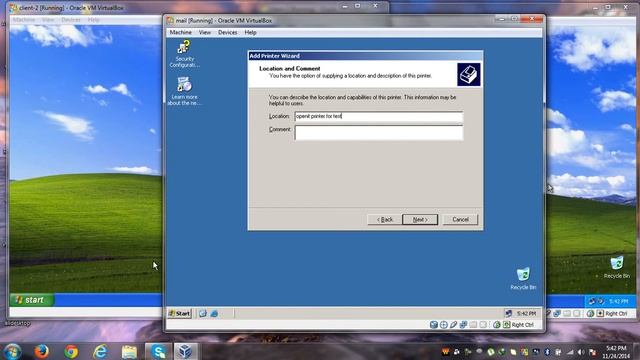Cancel the Add Printer Wizard

coord(460,220)
